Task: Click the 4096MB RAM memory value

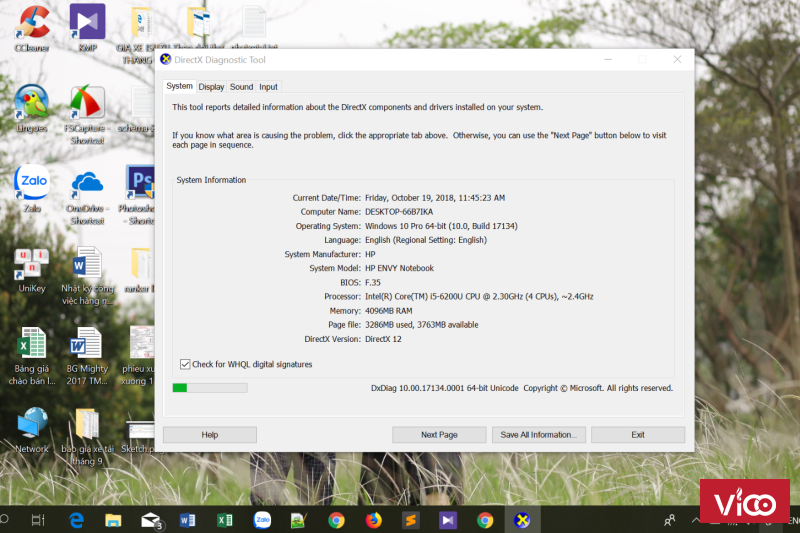Action: [389, 311]
